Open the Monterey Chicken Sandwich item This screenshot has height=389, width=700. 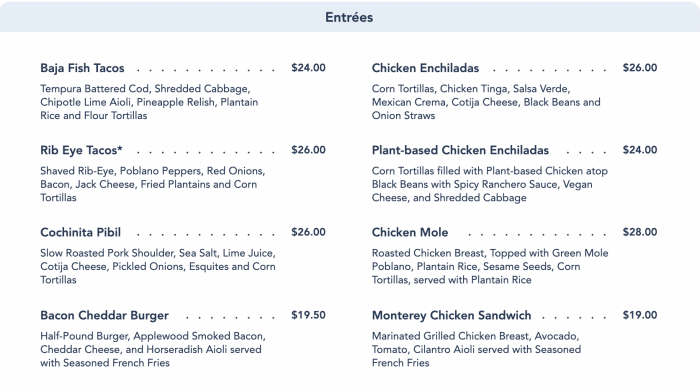[x=452, y=315]
